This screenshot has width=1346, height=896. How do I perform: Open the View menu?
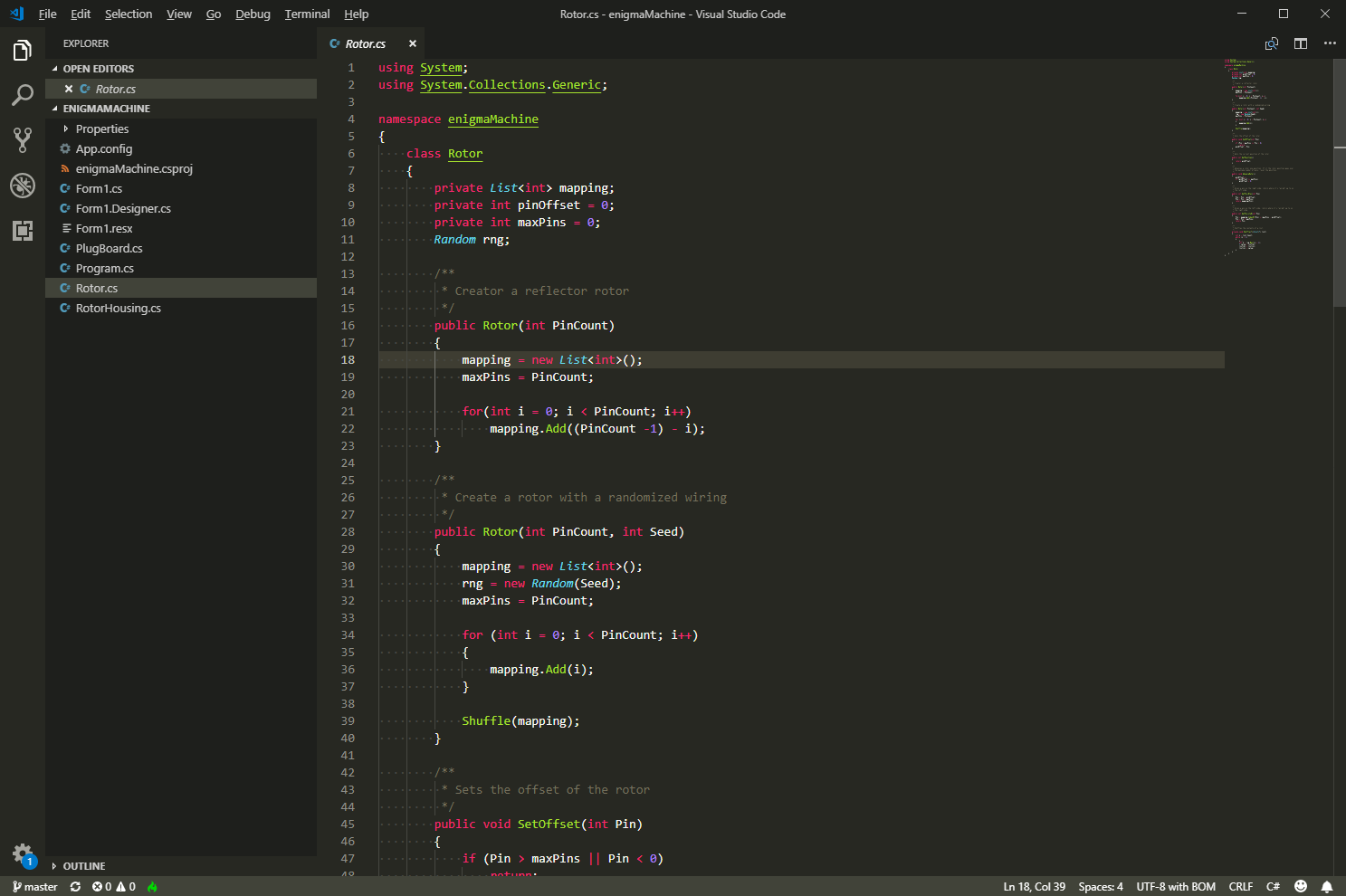pyautogui.click(x=179, y=14)
